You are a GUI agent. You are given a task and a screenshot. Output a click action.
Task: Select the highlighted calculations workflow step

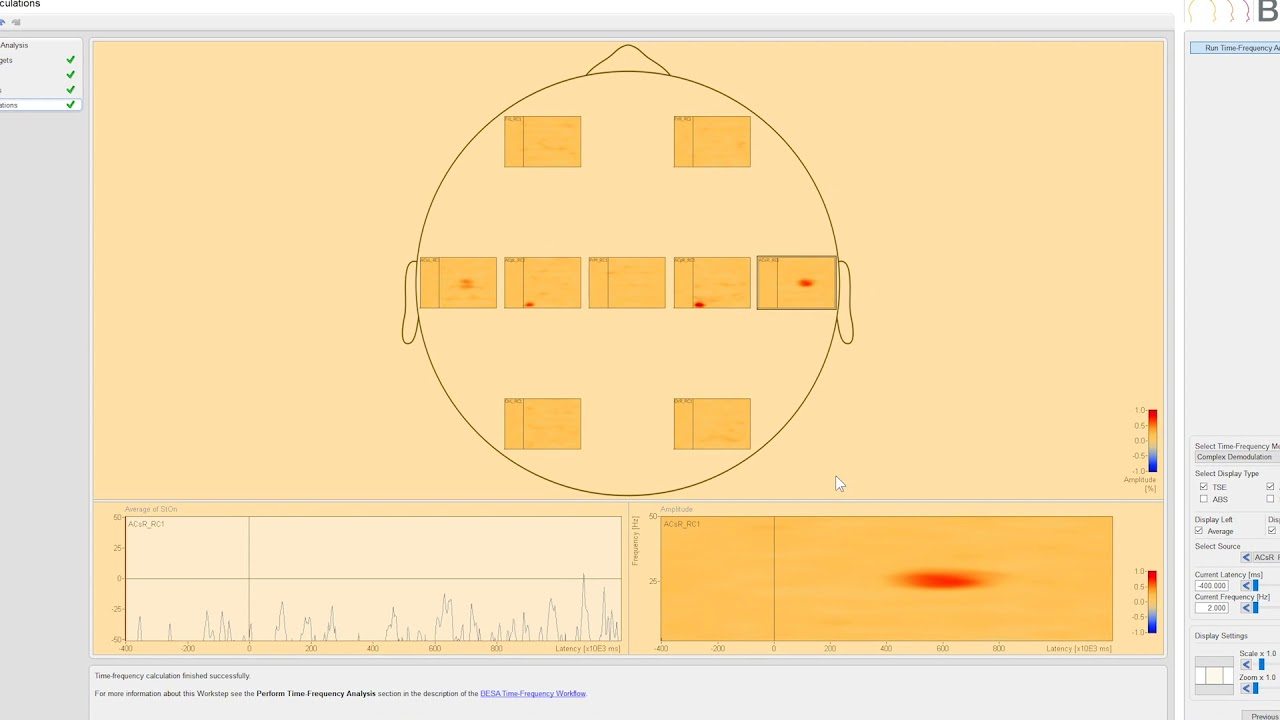pyautogui.click(x=39, y=105)
